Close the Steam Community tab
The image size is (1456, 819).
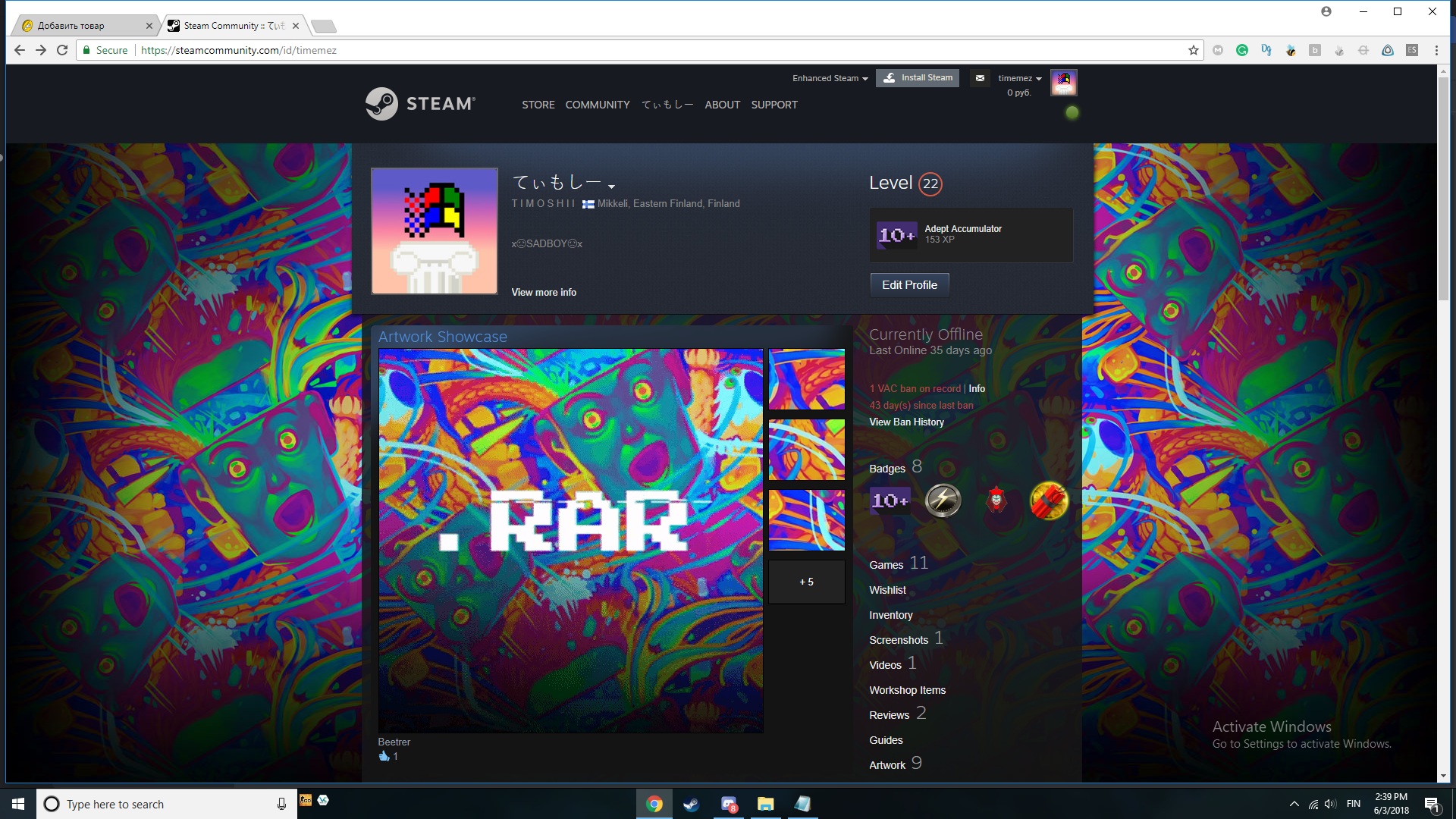click(x=296, y=26)
